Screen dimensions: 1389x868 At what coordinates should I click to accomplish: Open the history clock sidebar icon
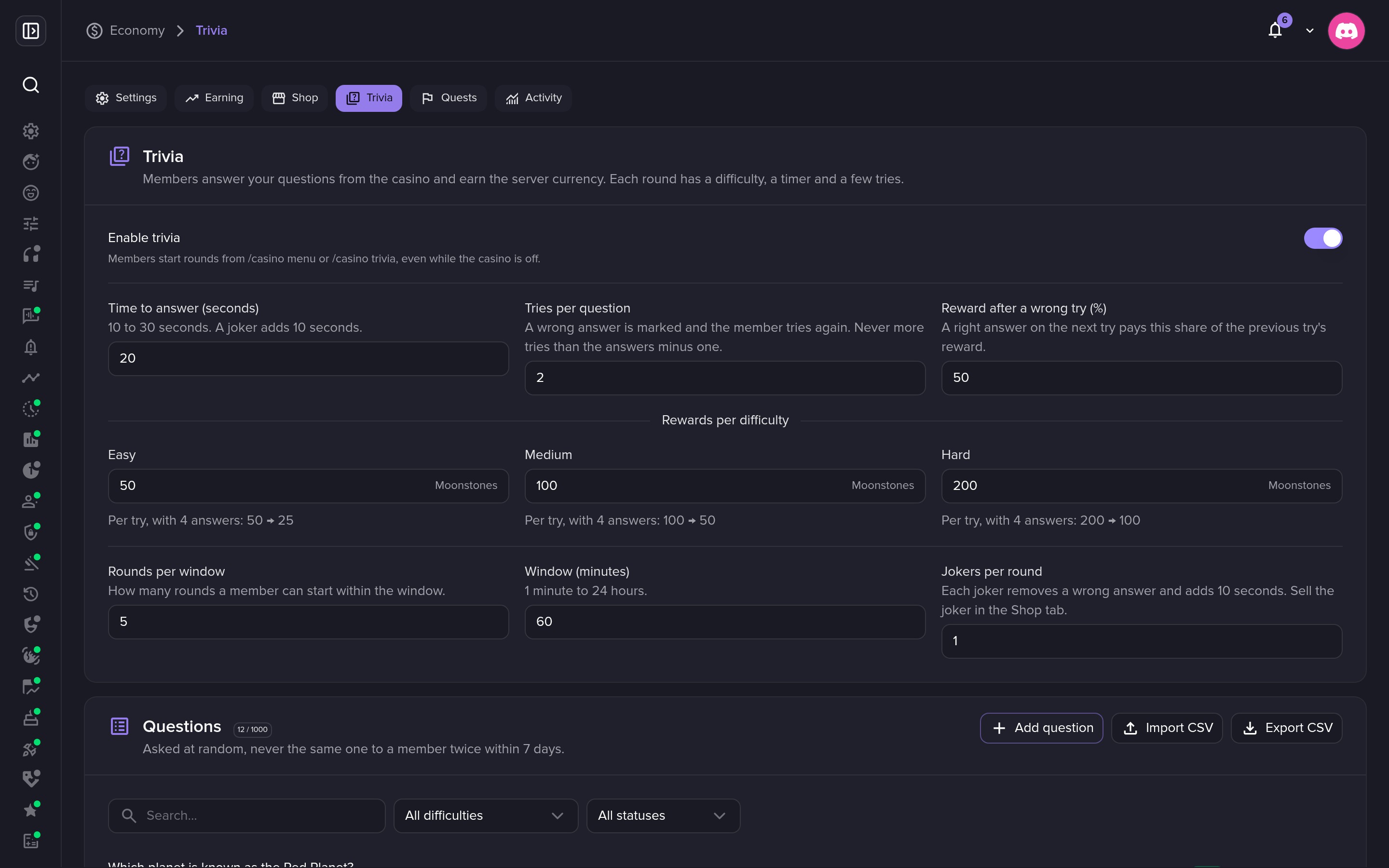click(30, 594)
